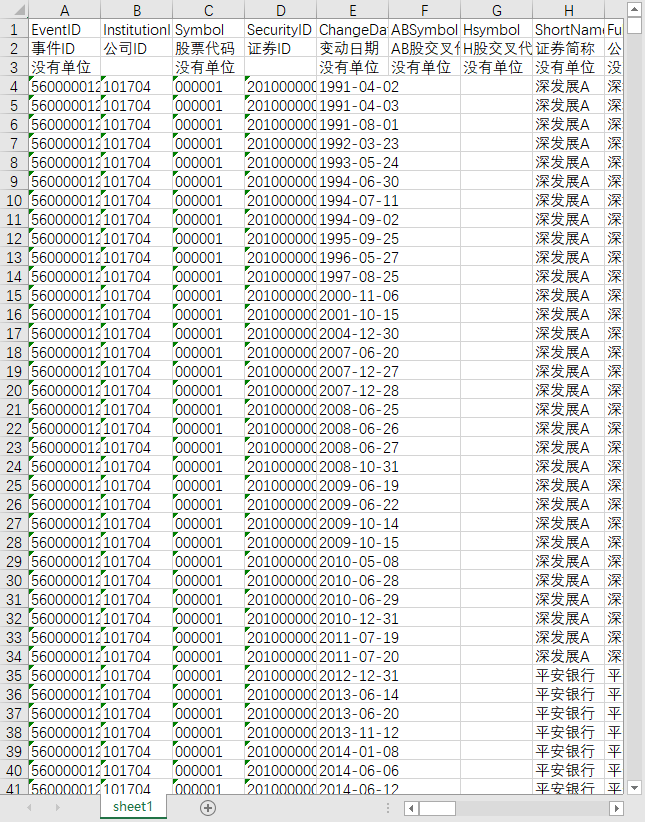Click the ABSymbol header cell
Image resolution: width=645 pixels, height=822 pixels.
click(424, 29)
